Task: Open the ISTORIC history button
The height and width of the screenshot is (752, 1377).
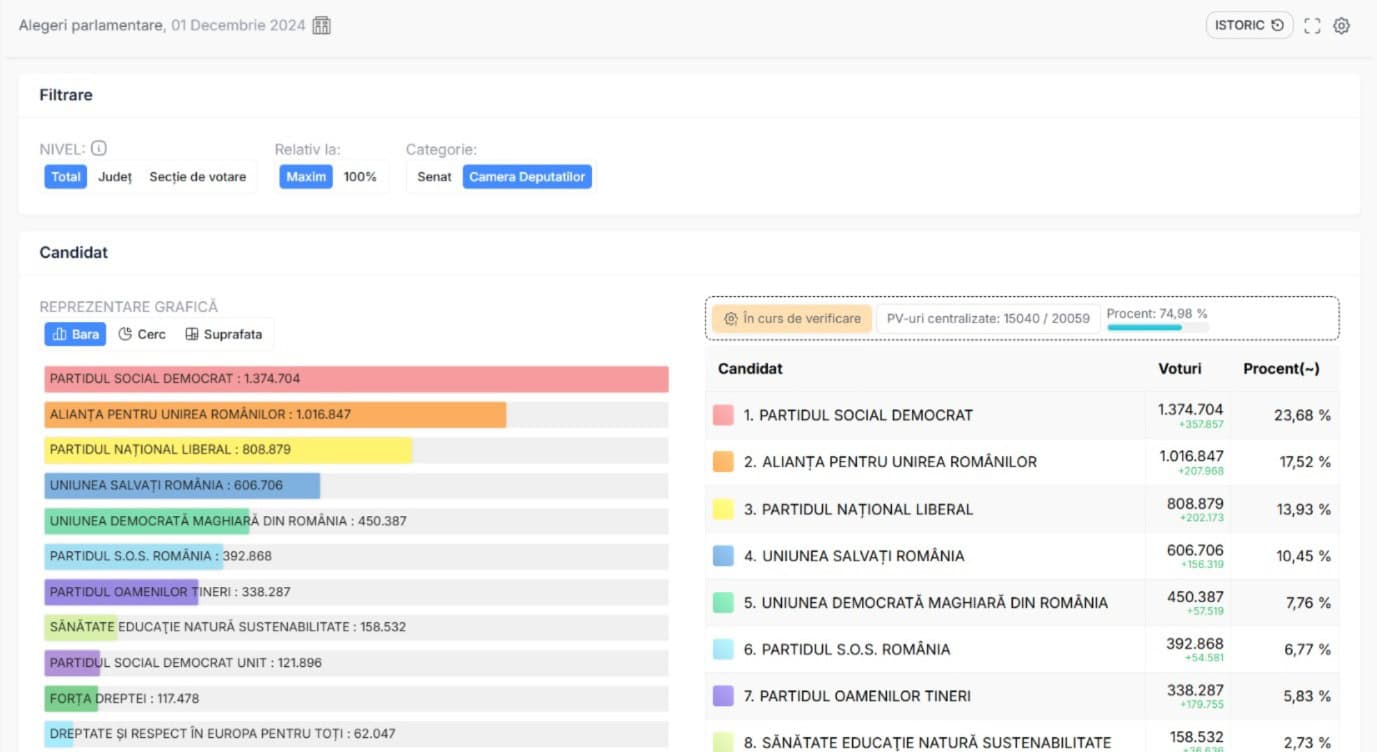Action: [1249, 25]
